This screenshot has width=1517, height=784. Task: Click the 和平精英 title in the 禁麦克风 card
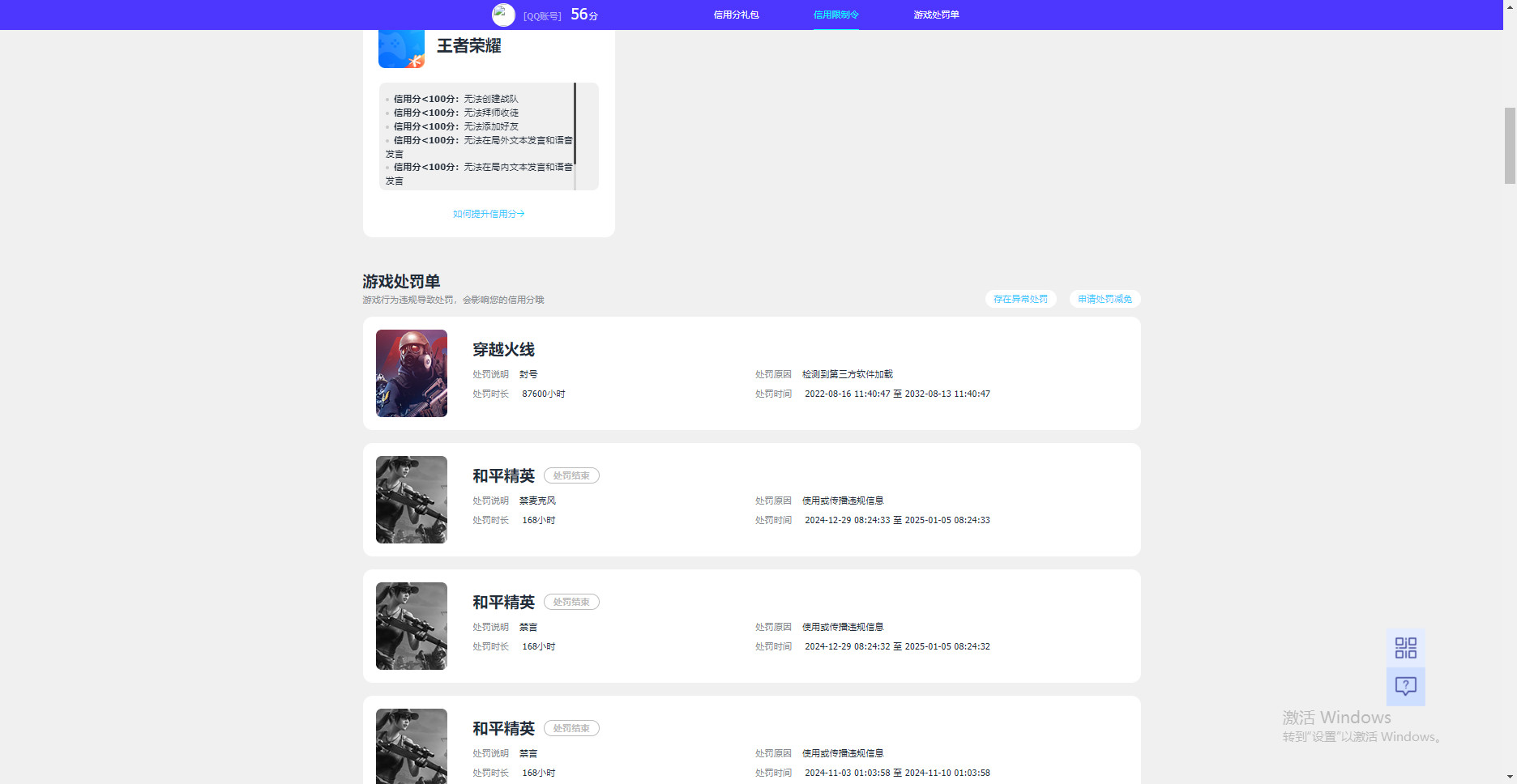503,475
